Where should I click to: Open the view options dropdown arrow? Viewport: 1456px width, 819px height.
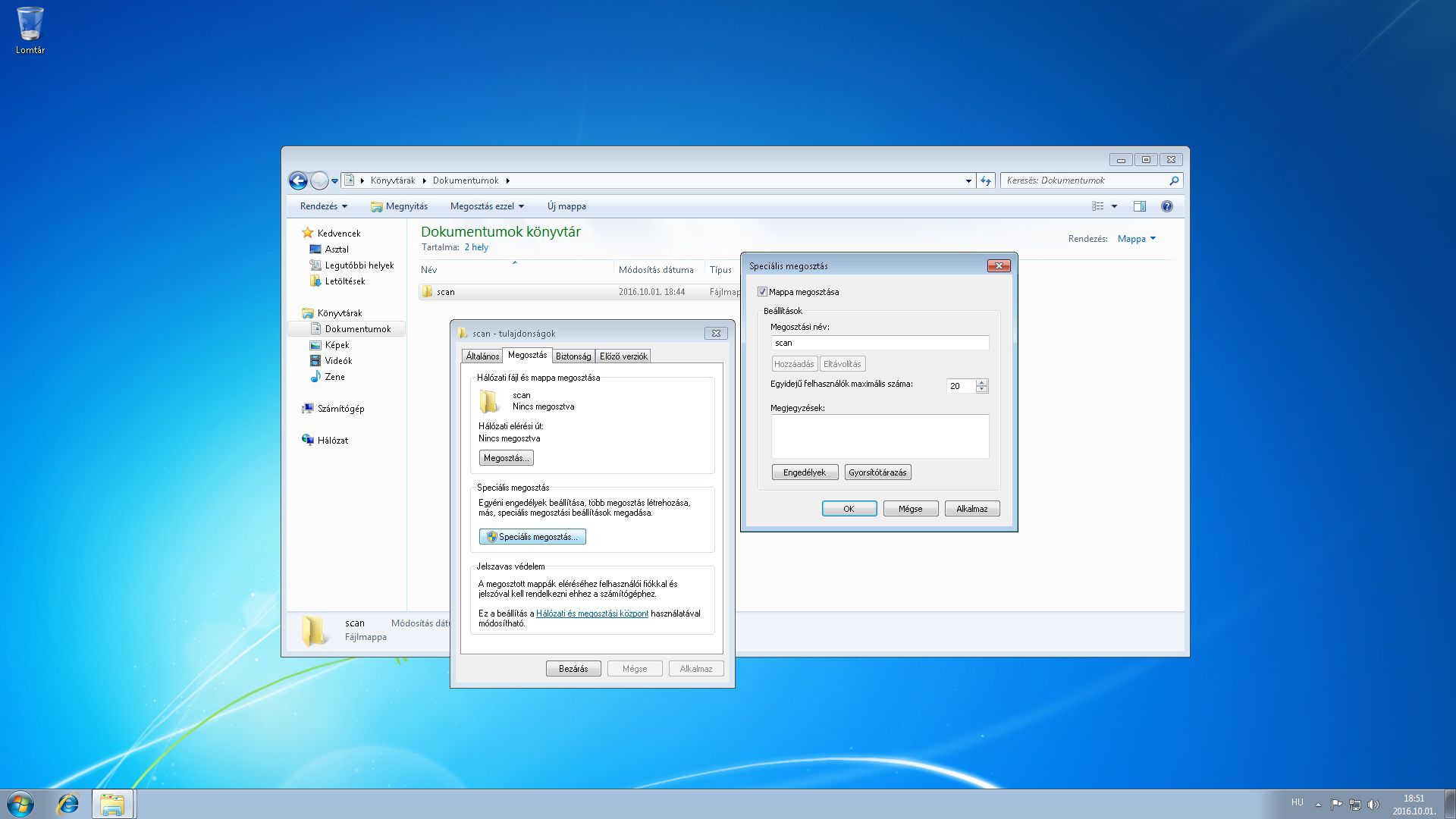[1114, 206]
